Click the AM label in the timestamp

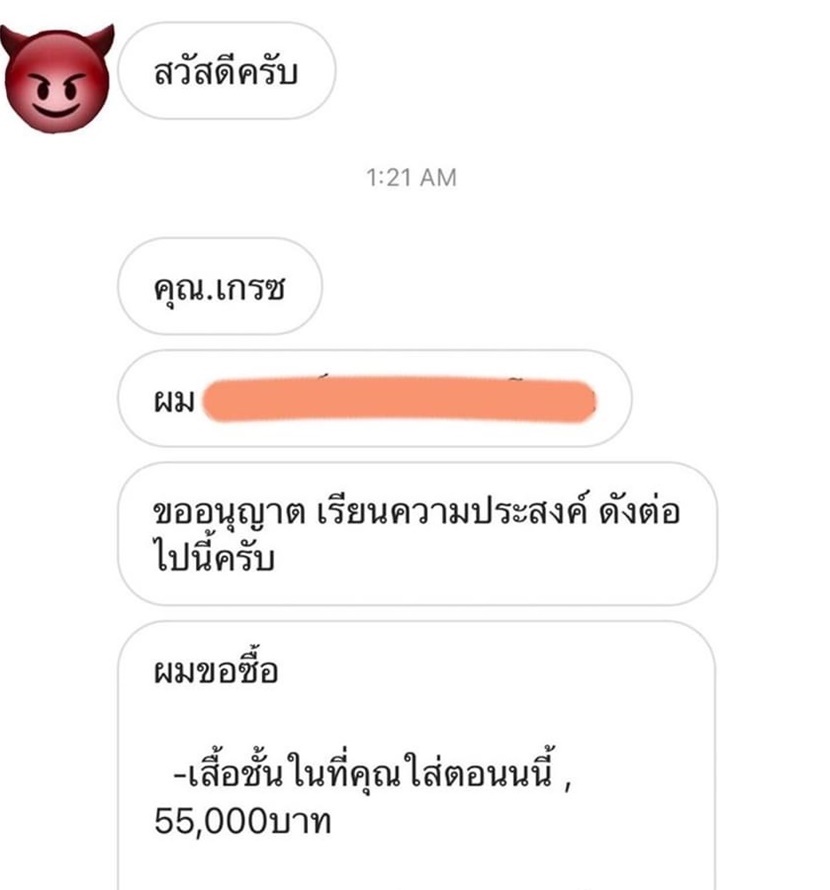tap(438, 178)
